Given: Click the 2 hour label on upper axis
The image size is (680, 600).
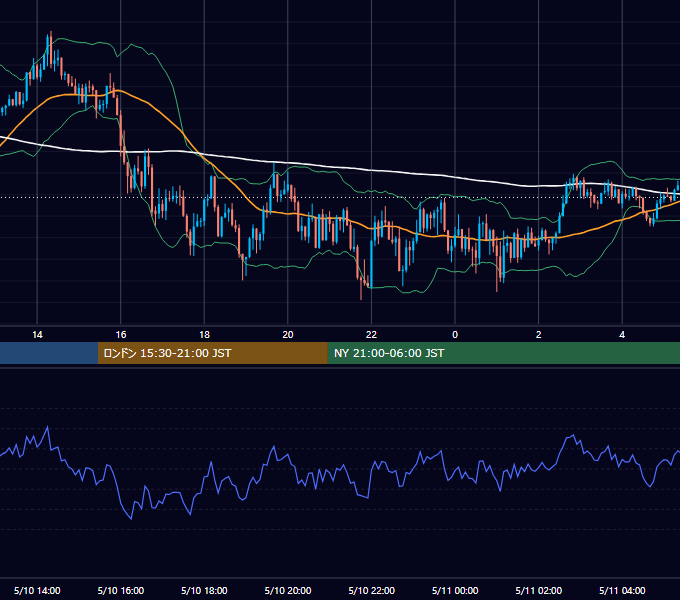Looking at the screenshot, I should (x=539, y=335).
